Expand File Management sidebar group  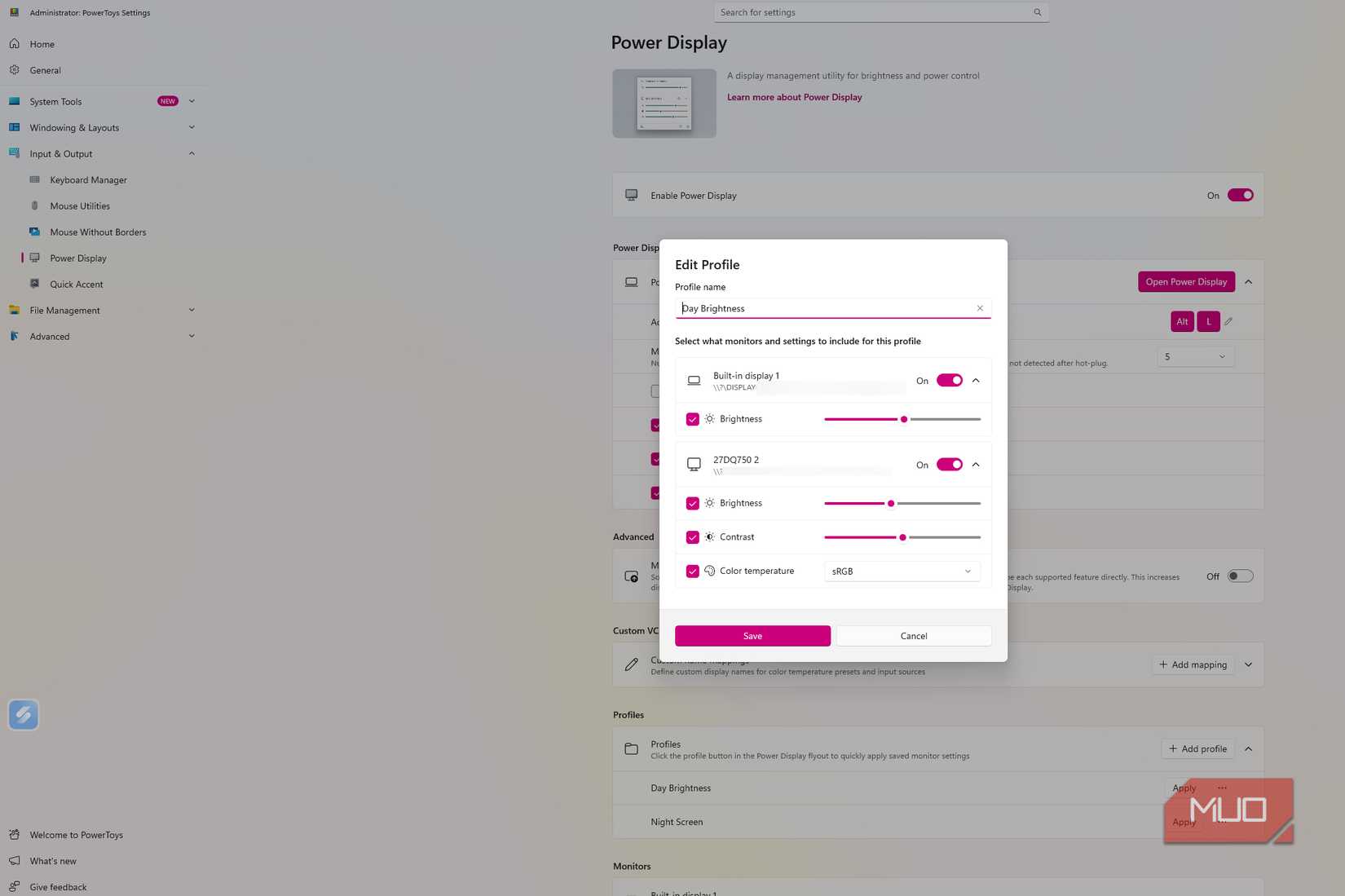click(192, 310)
